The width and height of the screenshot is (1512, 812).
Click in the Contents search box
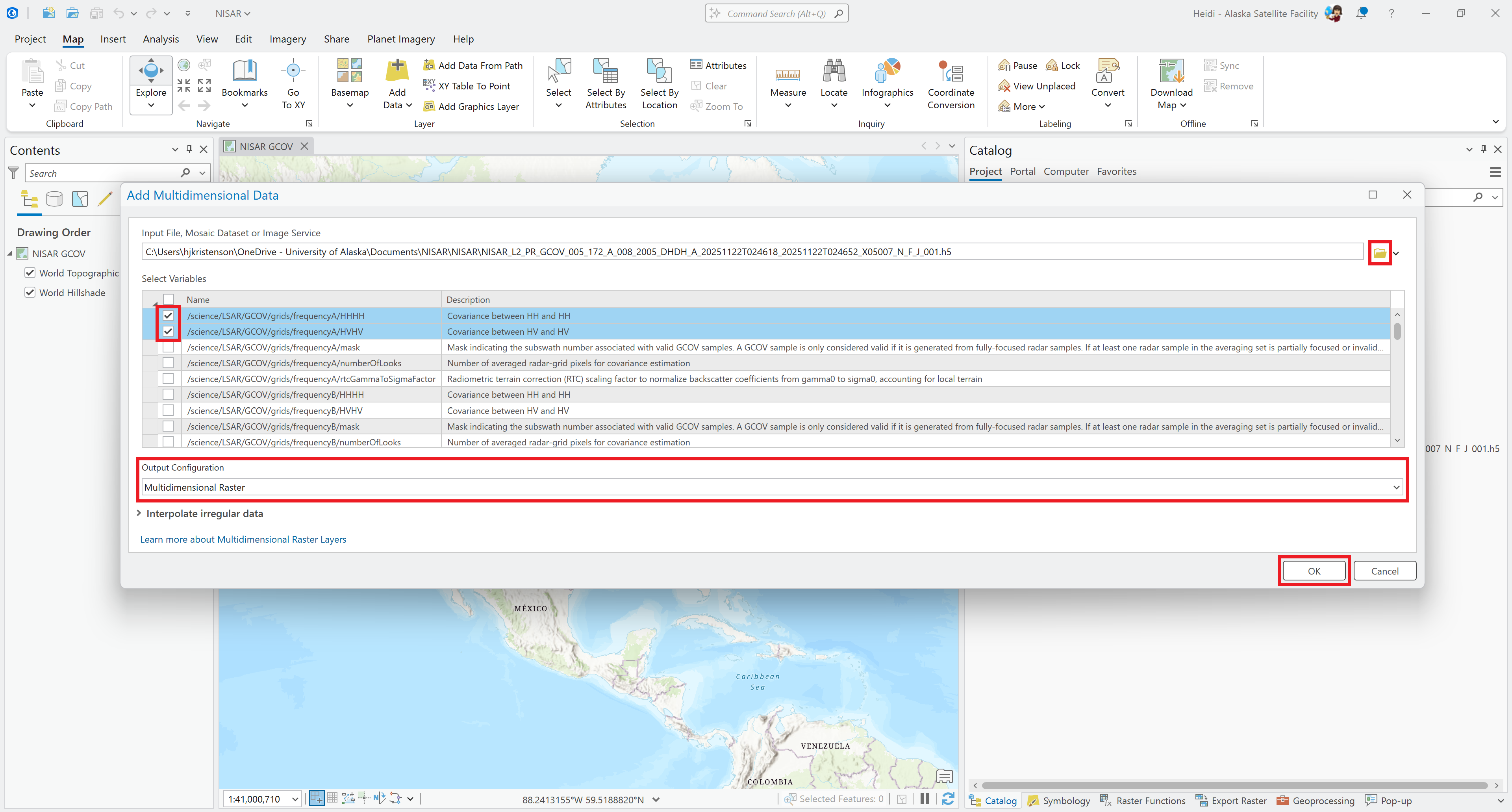coord(106,172)
